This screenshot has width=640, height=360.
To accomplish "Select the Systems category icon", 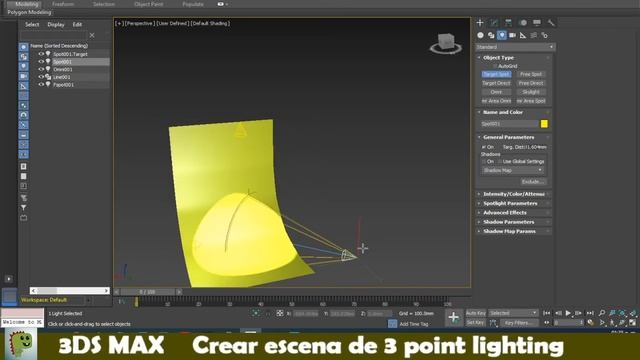I will tap(544, 36).
